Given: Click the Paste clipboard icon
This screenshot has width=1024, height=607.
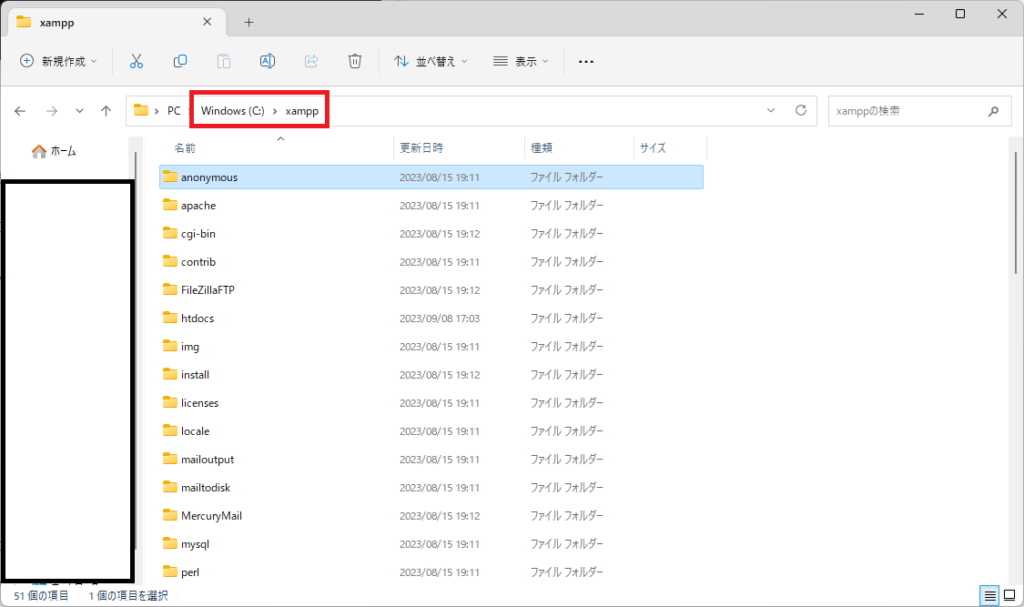Looking at the screenshot, I should (x=224, y=61).
